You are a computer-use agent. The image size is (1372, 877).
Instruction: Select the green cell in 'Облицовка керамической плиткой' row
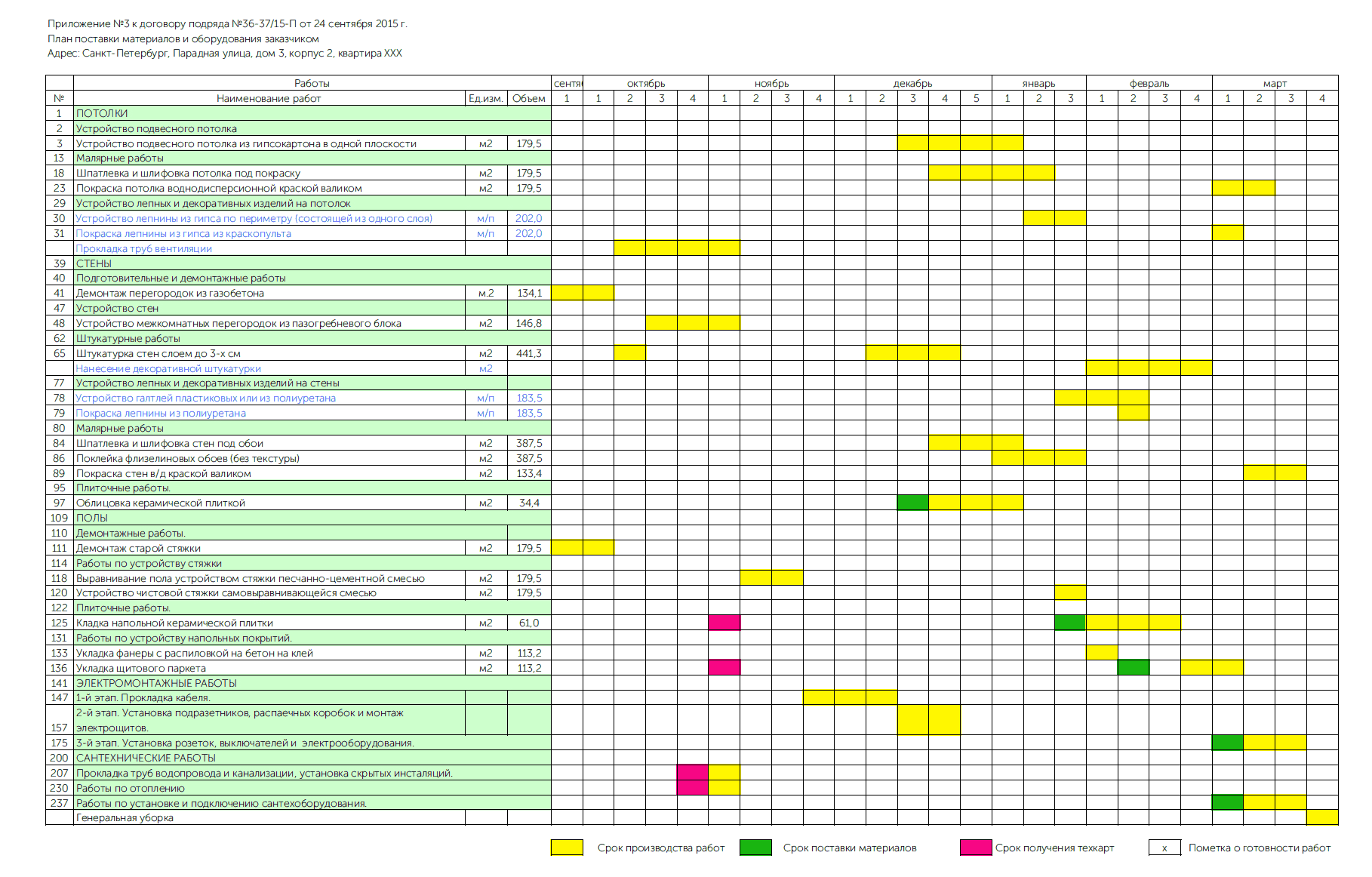point(913,503)
